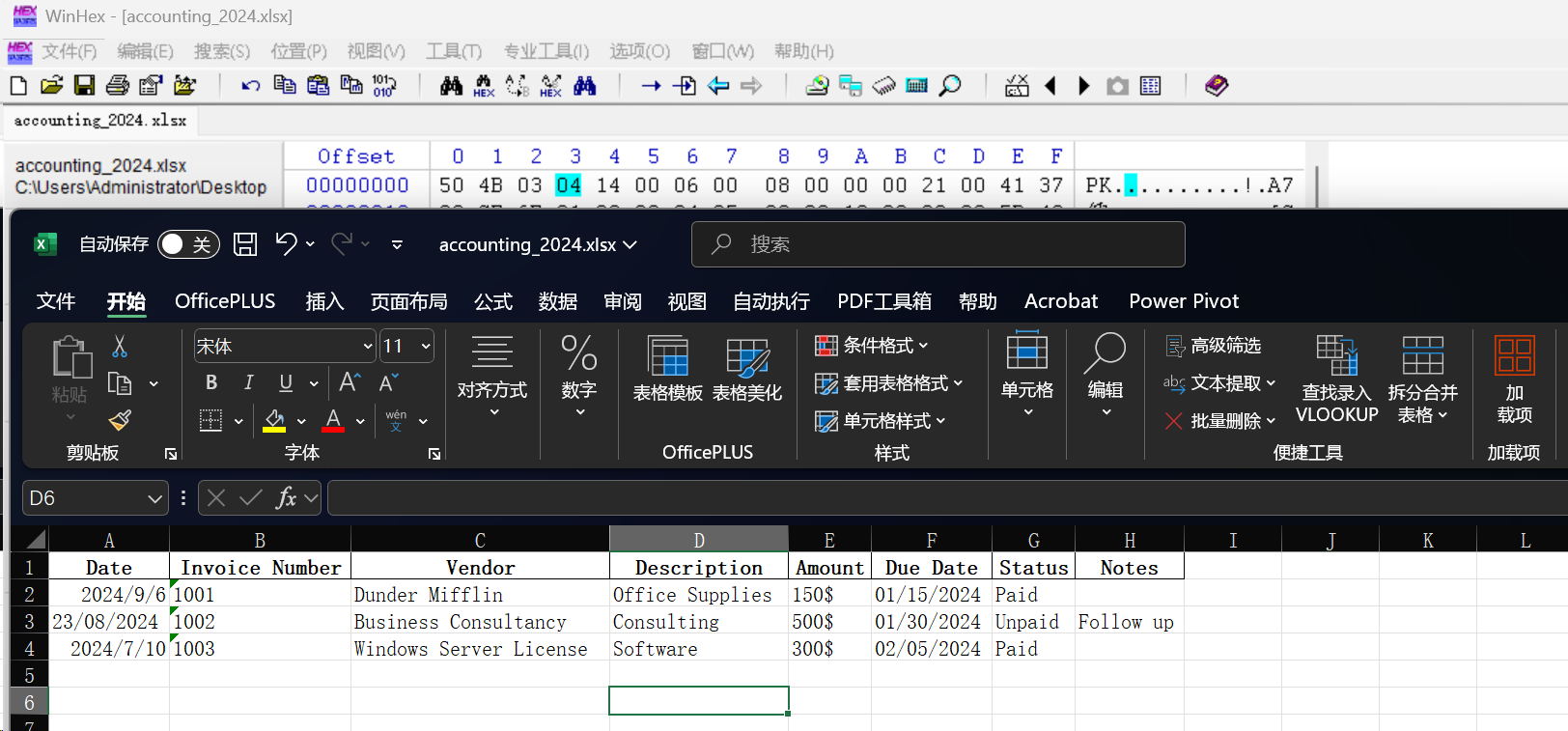Click the Increase Font Size icon
The image size is (1568, 731).
350,382
